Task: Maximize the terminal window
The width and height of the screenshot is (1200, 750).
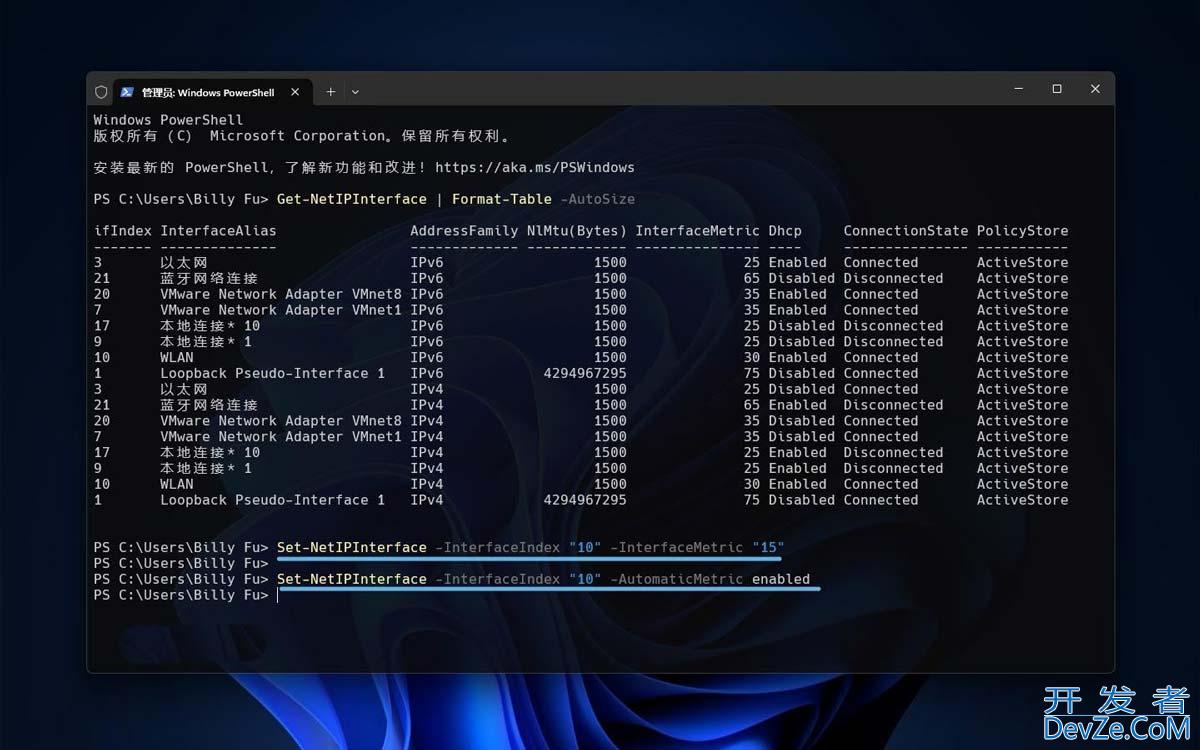Action: pyautogui.click(x=1057, y=89)
